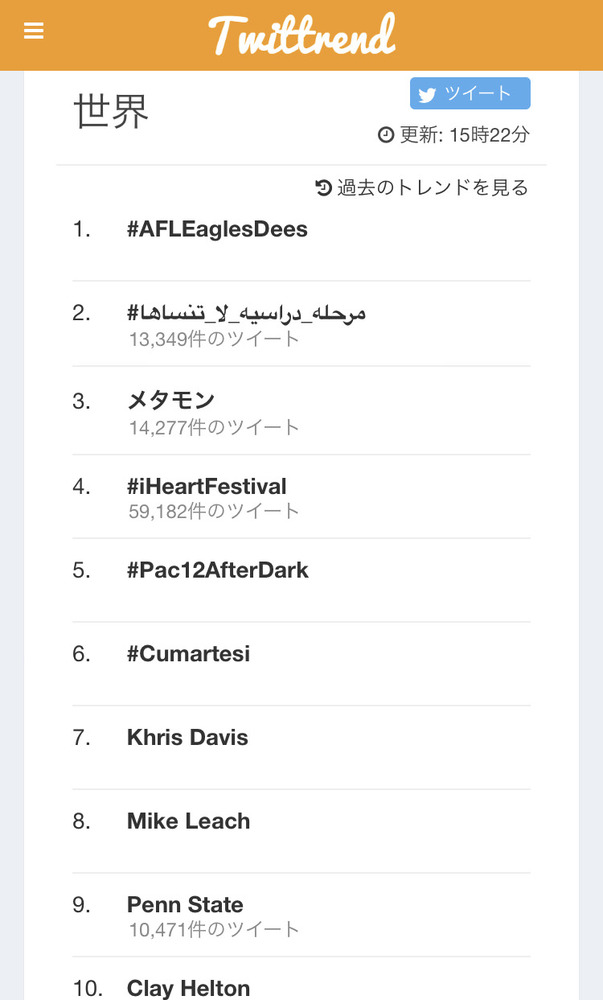Select the Mike Leach trend
The width and height of the screenshot is (603, 1000).
188,822
